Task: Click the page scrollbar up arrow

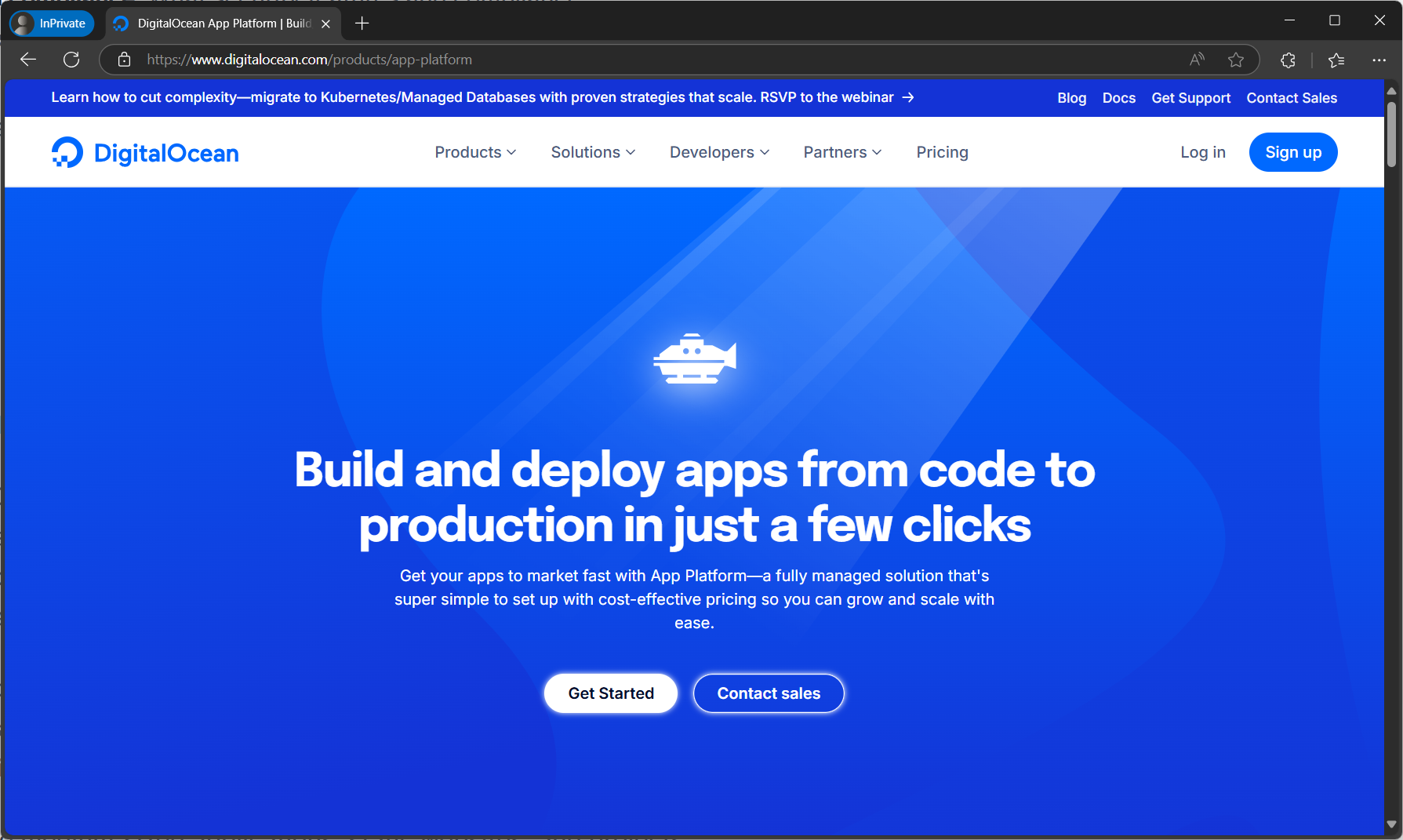Action: click(1392, 91)
